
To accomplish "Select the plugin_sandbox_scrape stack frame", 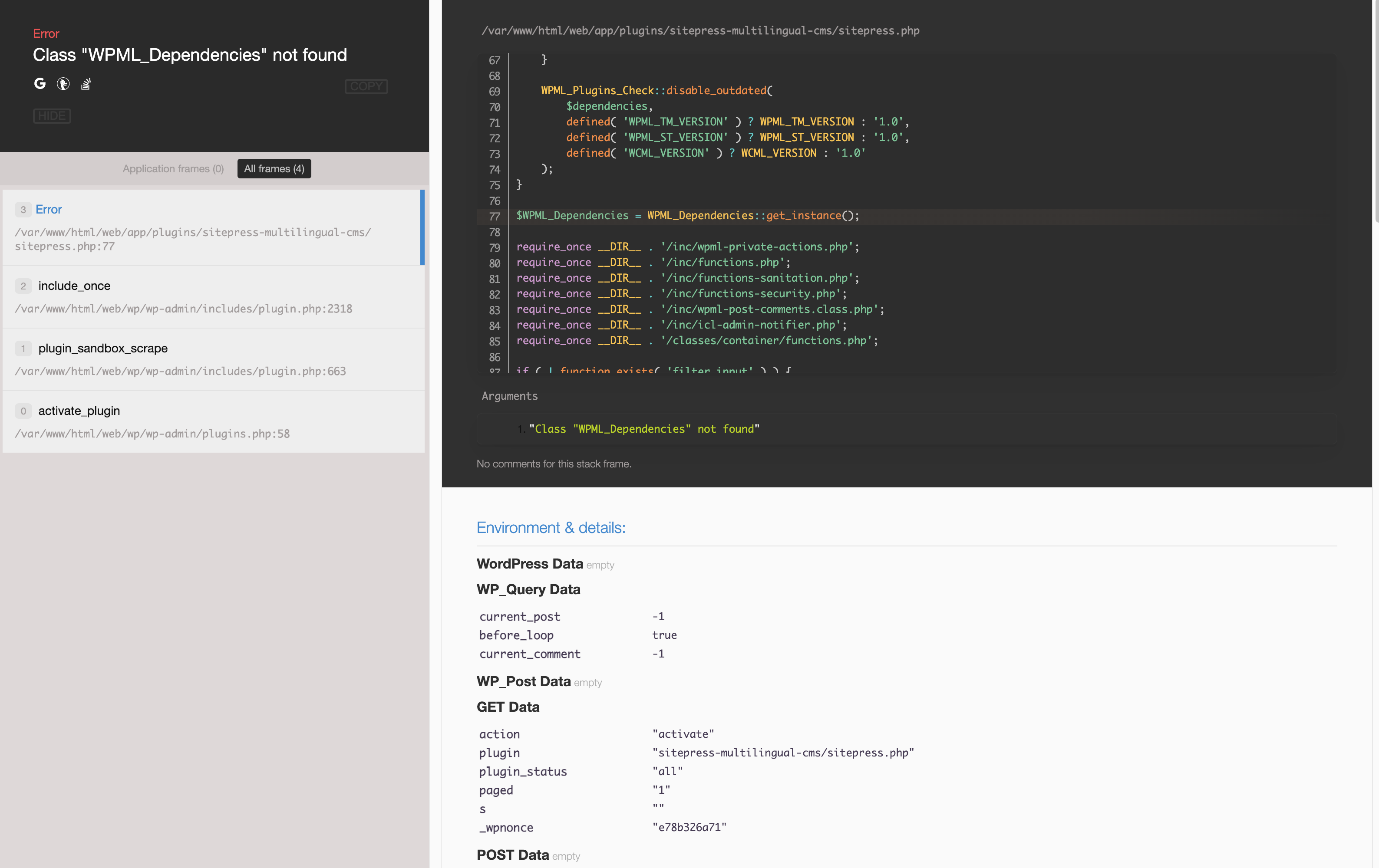I will pos(213,359).
